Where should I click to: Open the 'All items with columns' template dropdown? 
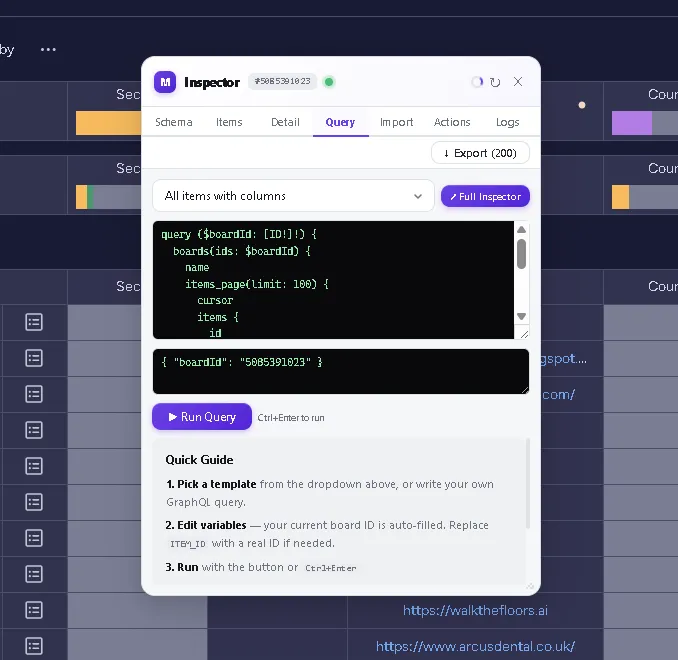tap(293, 196)
